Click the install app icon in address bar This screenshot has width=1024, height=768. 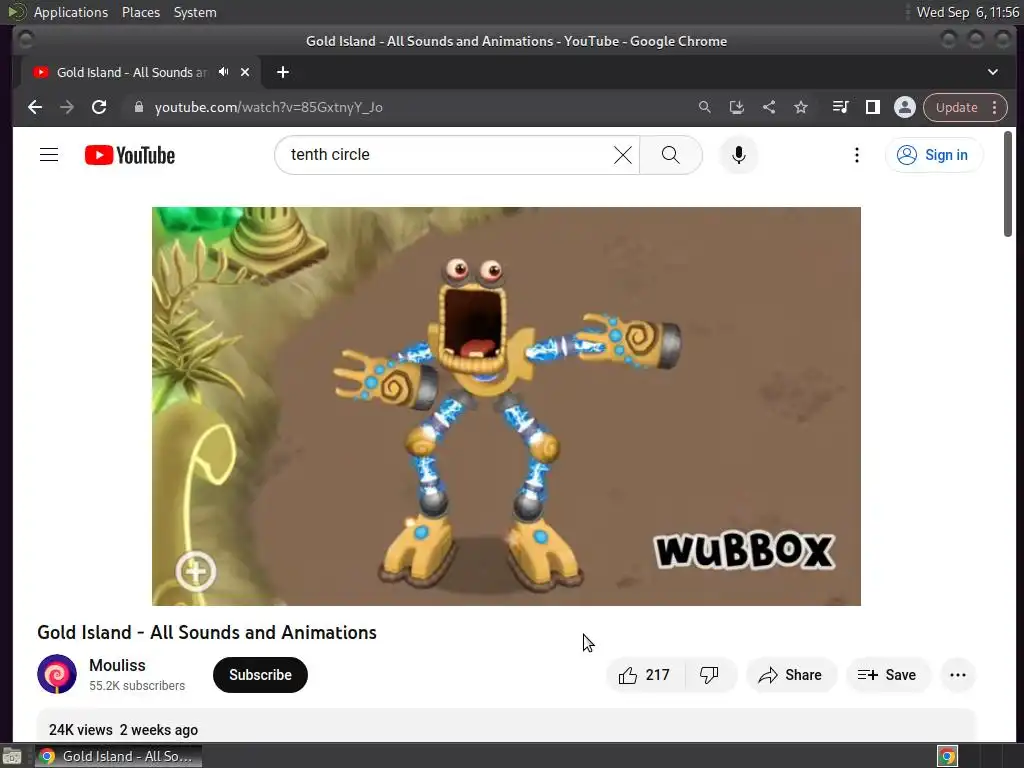[x=737, y=107]
